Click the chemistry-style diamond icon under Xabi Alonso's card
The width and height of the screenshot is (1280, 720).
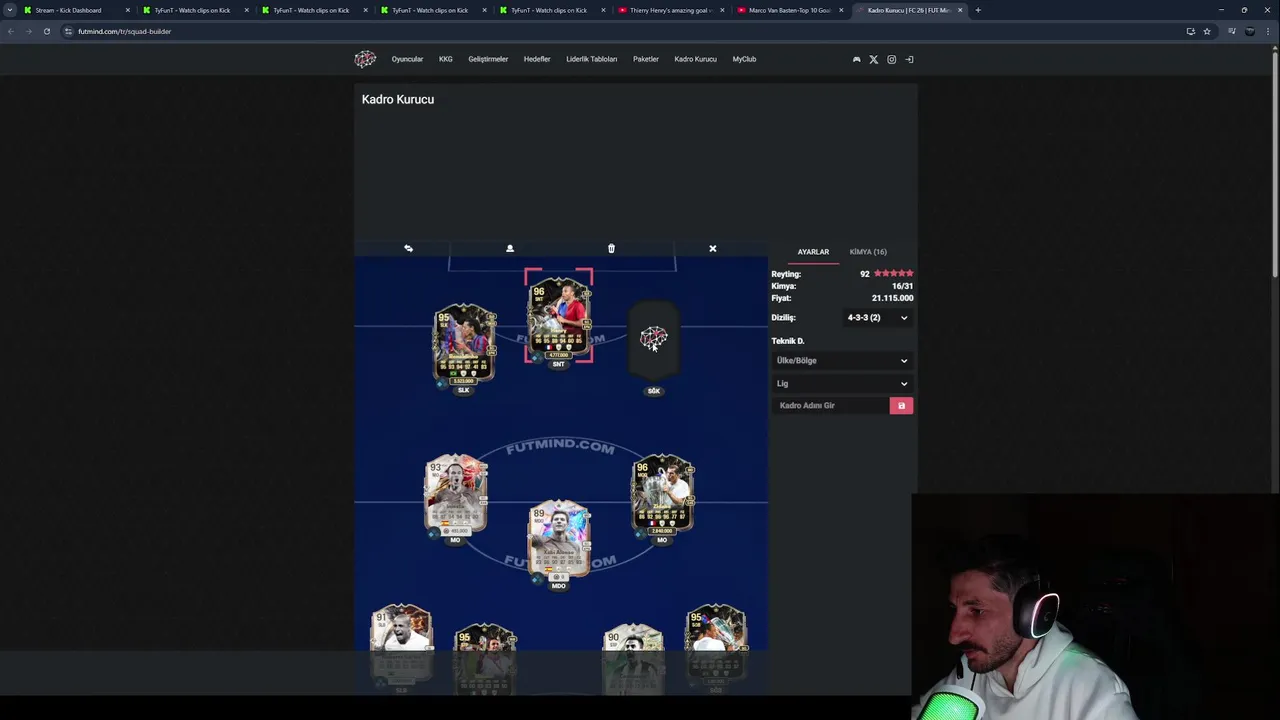coord(537,579)
